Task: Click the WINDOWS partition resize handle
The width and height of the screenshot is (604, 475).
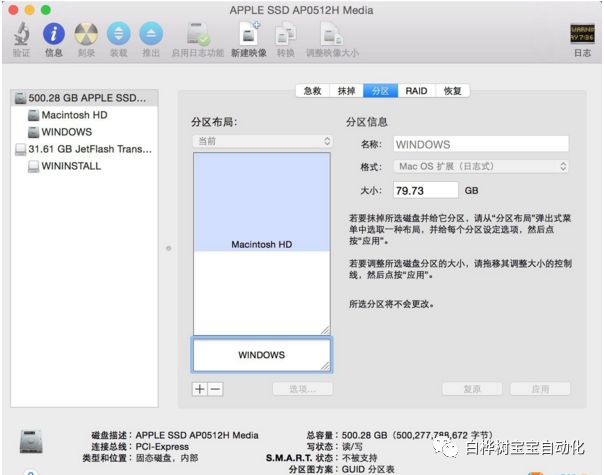Action: 325,366
